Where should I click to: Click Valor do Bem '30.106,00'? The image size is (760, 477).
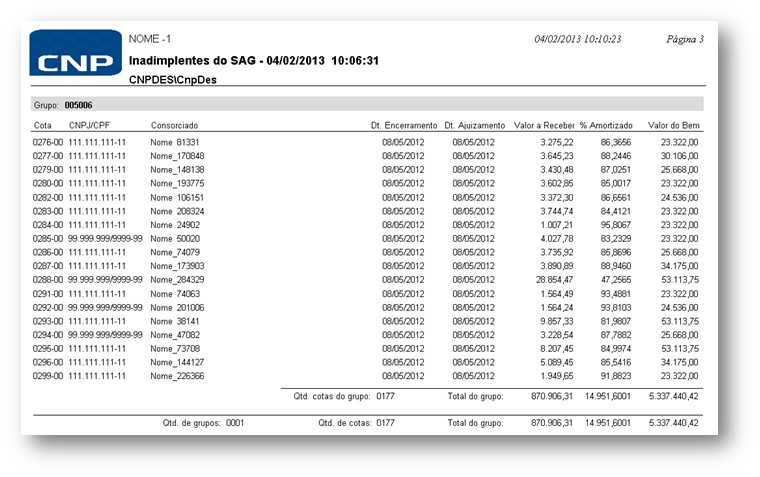(680, 156)
